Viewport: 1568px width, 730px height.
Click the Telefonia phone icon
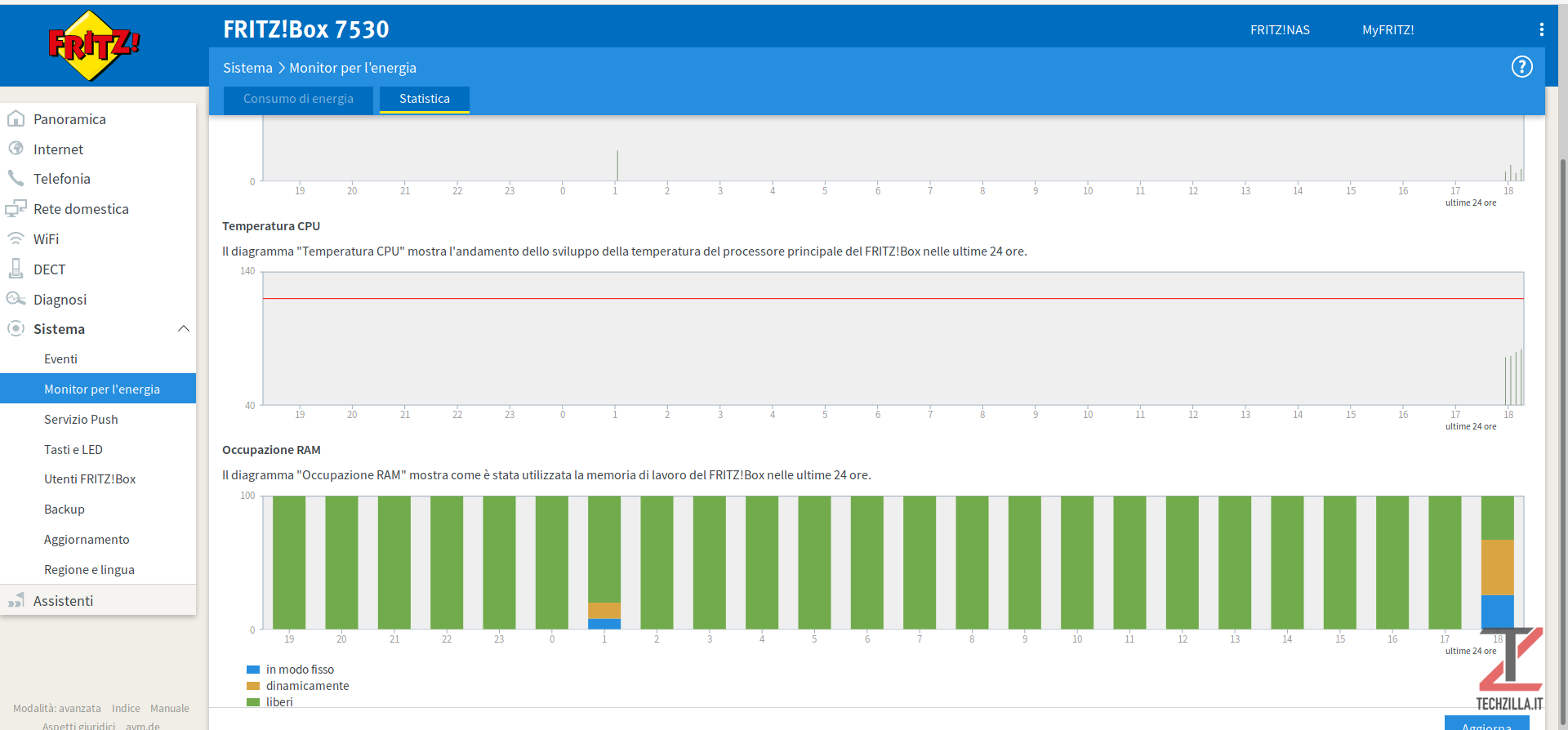coord(16,178)
